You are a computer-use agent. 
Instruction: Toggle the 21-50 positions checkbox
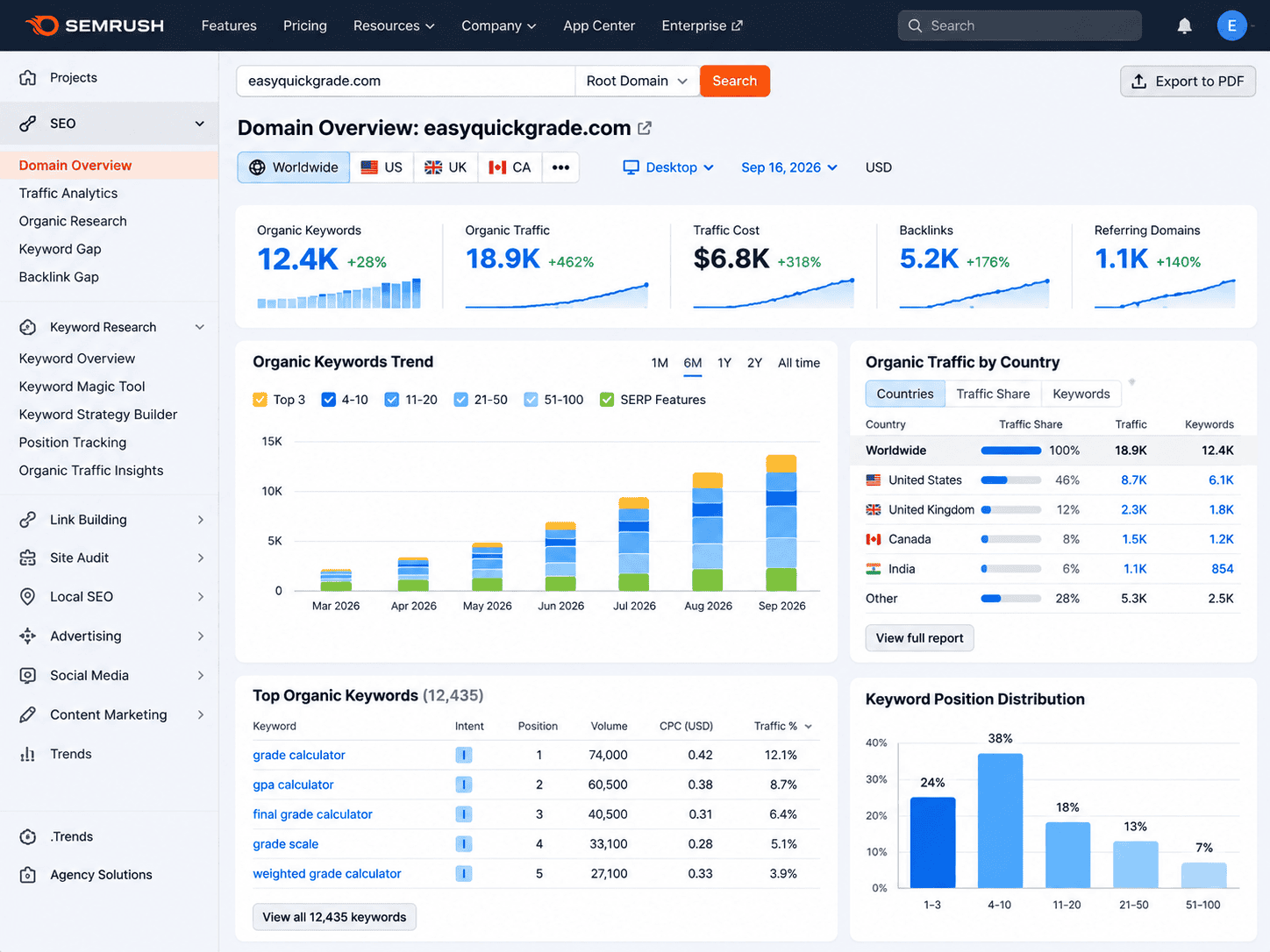(x=460, y=400)
